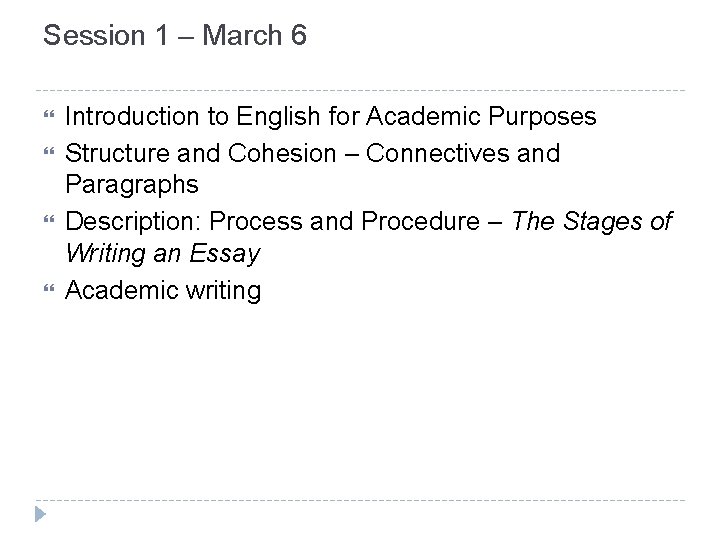This screenshot has width=720, height=540.
Task: Click the text Structure and Cohesion – Connectives and
Action: pos(312,153)
